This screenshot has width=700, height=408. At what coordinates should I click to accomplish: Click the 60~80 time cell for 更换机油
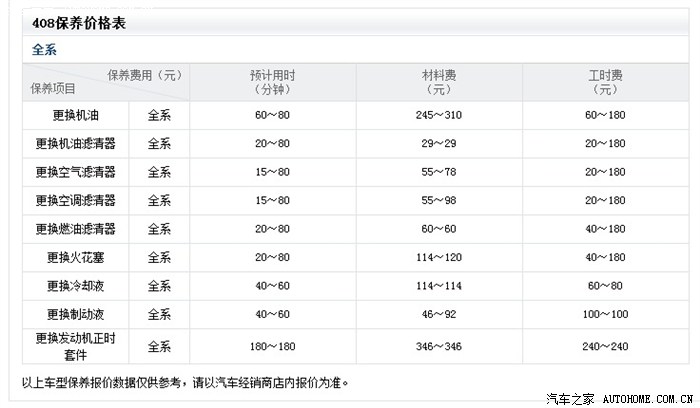point(272,115)
